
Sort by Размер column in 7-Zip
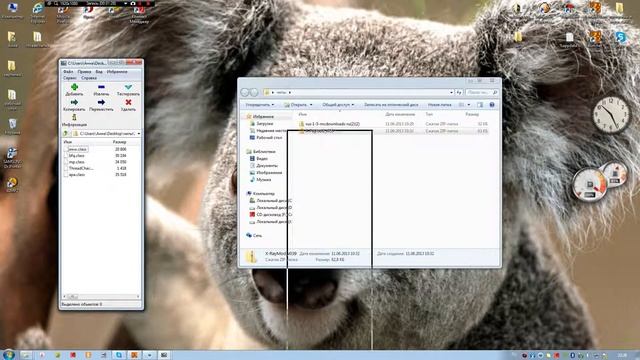point(120,142)
